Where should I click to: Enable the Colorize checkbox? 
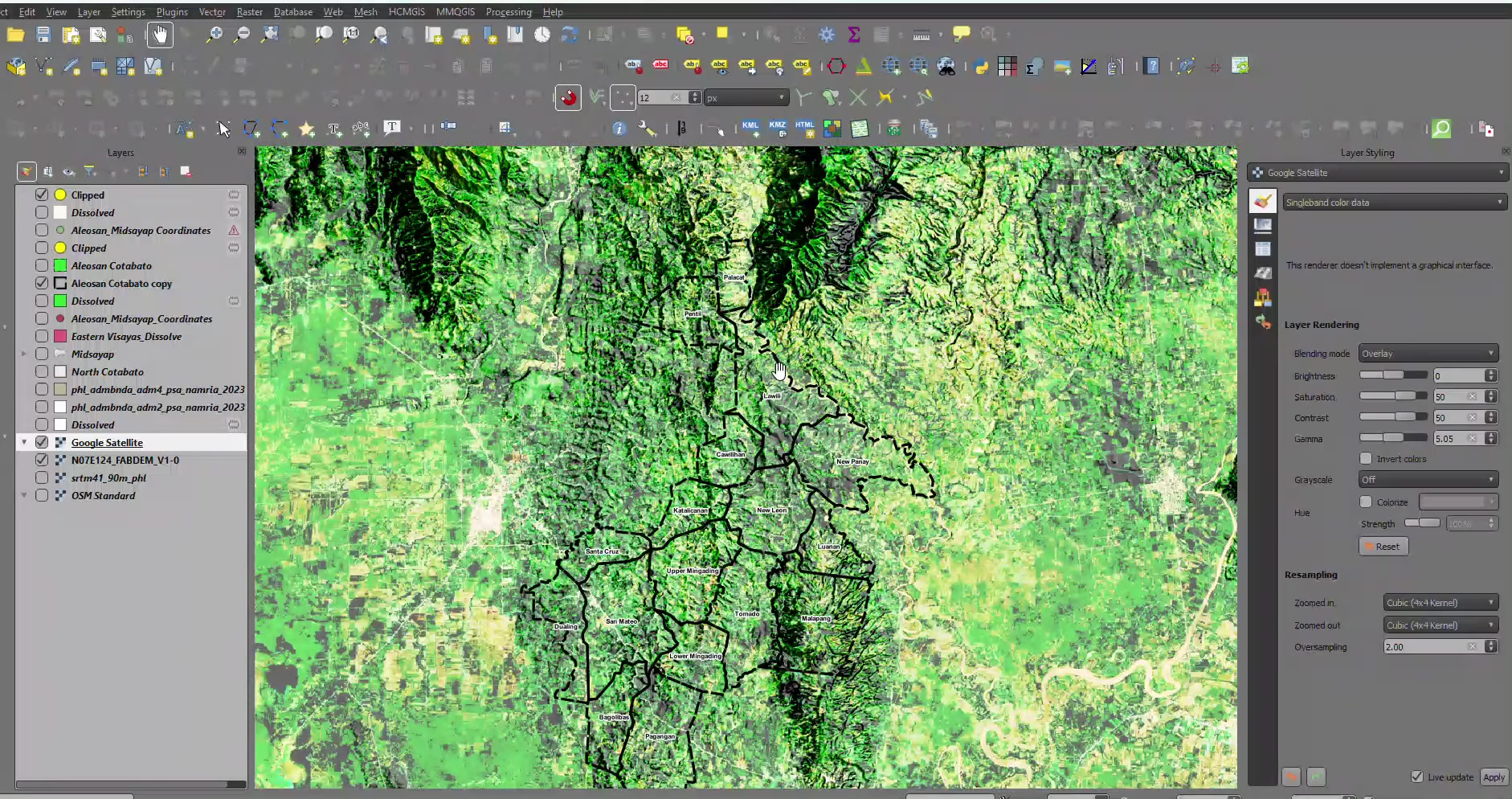pos(1366,502)
